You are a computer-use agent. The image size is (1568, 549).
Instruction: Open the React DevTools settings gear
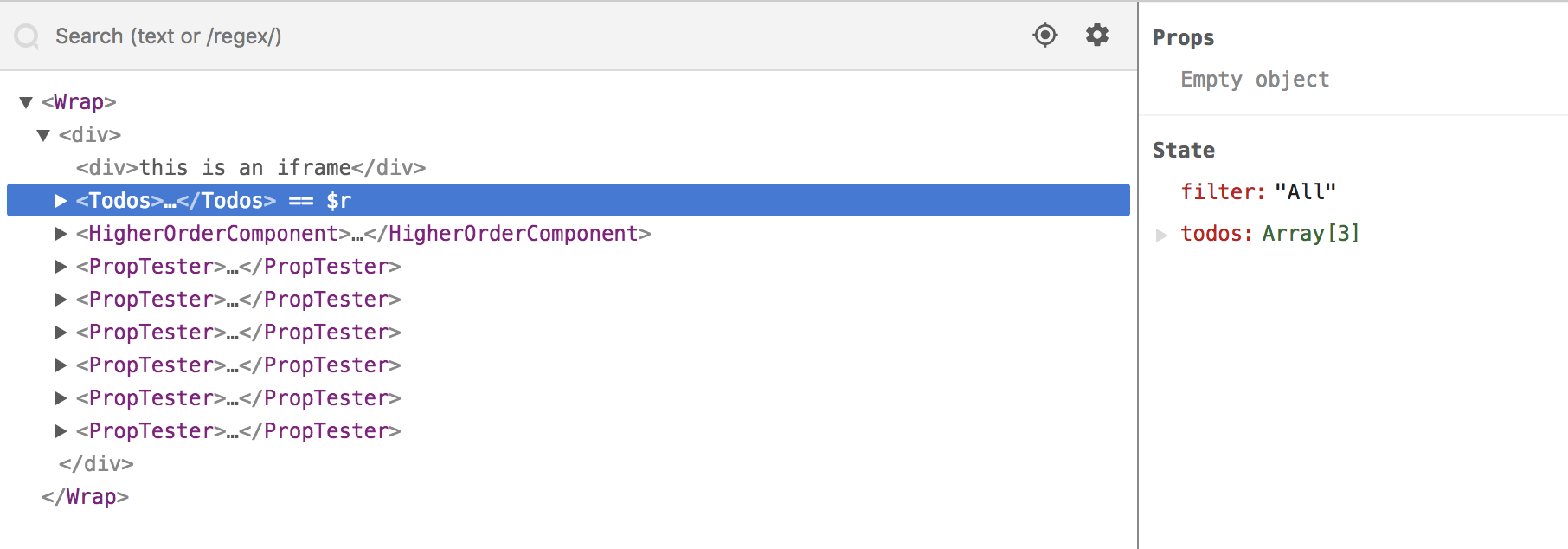tap(1096, 36)
